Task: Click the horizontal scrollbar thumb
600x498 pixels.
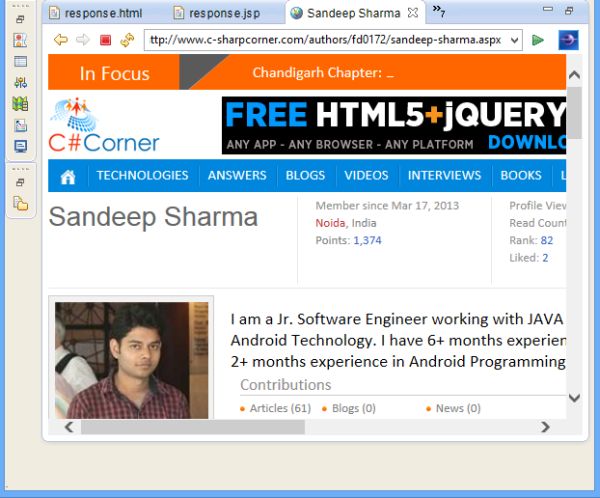Action: click(x=193, y=427)
